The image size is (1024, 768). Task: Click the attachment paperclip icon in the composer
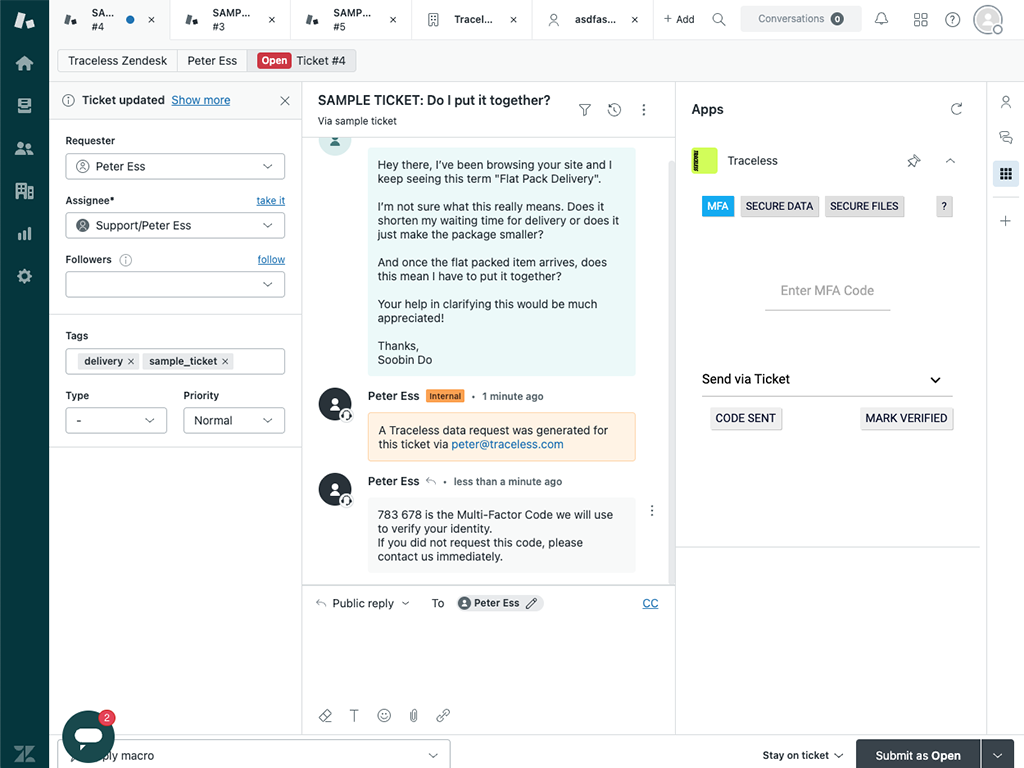413,715
